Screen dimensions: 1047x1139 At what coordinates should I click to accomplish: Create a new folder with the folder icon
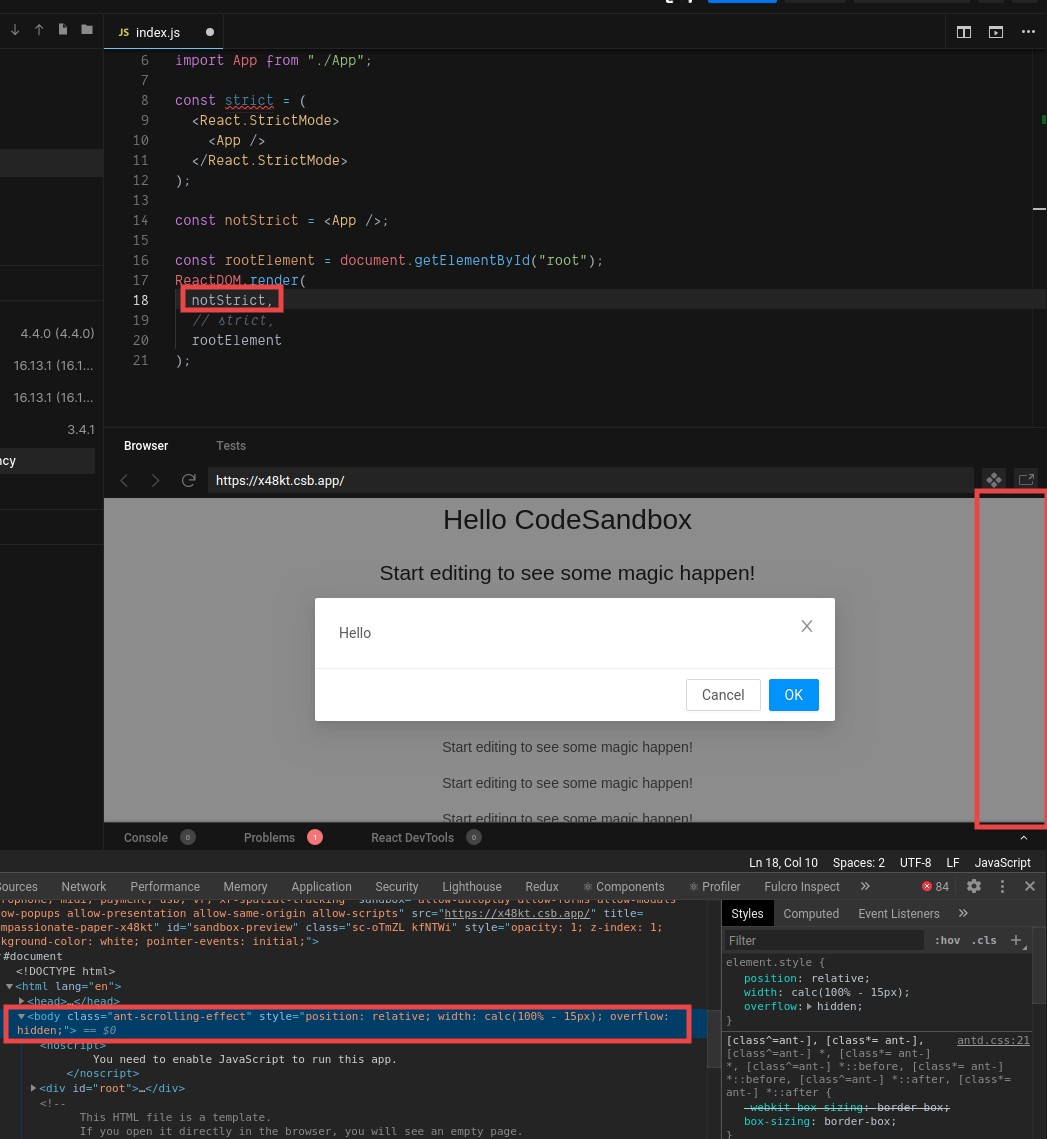point(87,30)
